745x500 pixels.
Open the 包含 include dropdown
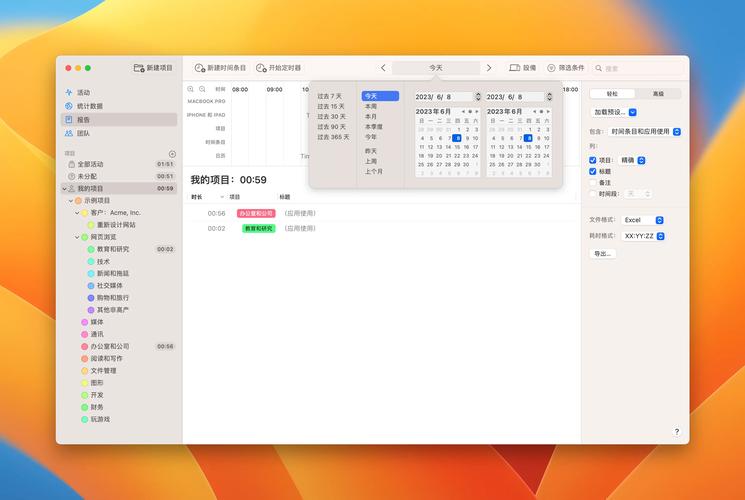pyautogui.click(x=644, y=132)
